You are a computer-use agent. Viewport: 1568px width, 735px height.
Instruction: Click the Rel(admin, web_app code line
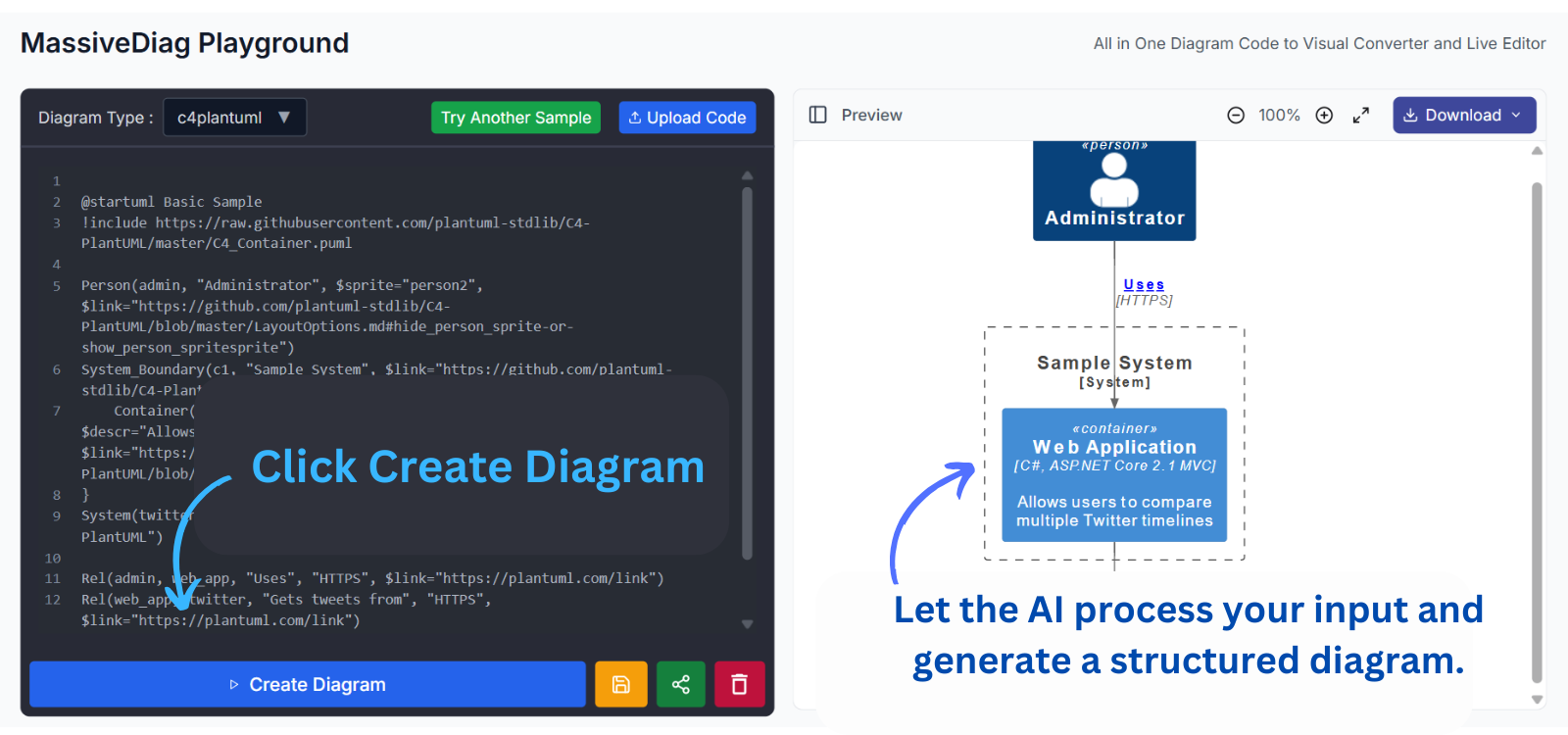[372, 578]
